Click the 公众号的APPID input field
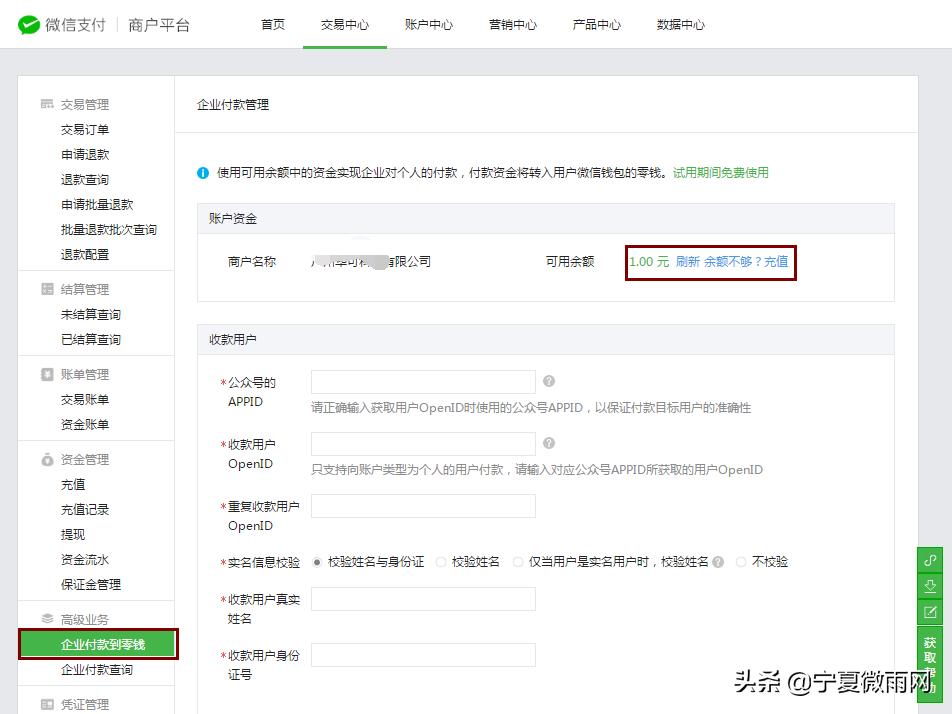 422,382
